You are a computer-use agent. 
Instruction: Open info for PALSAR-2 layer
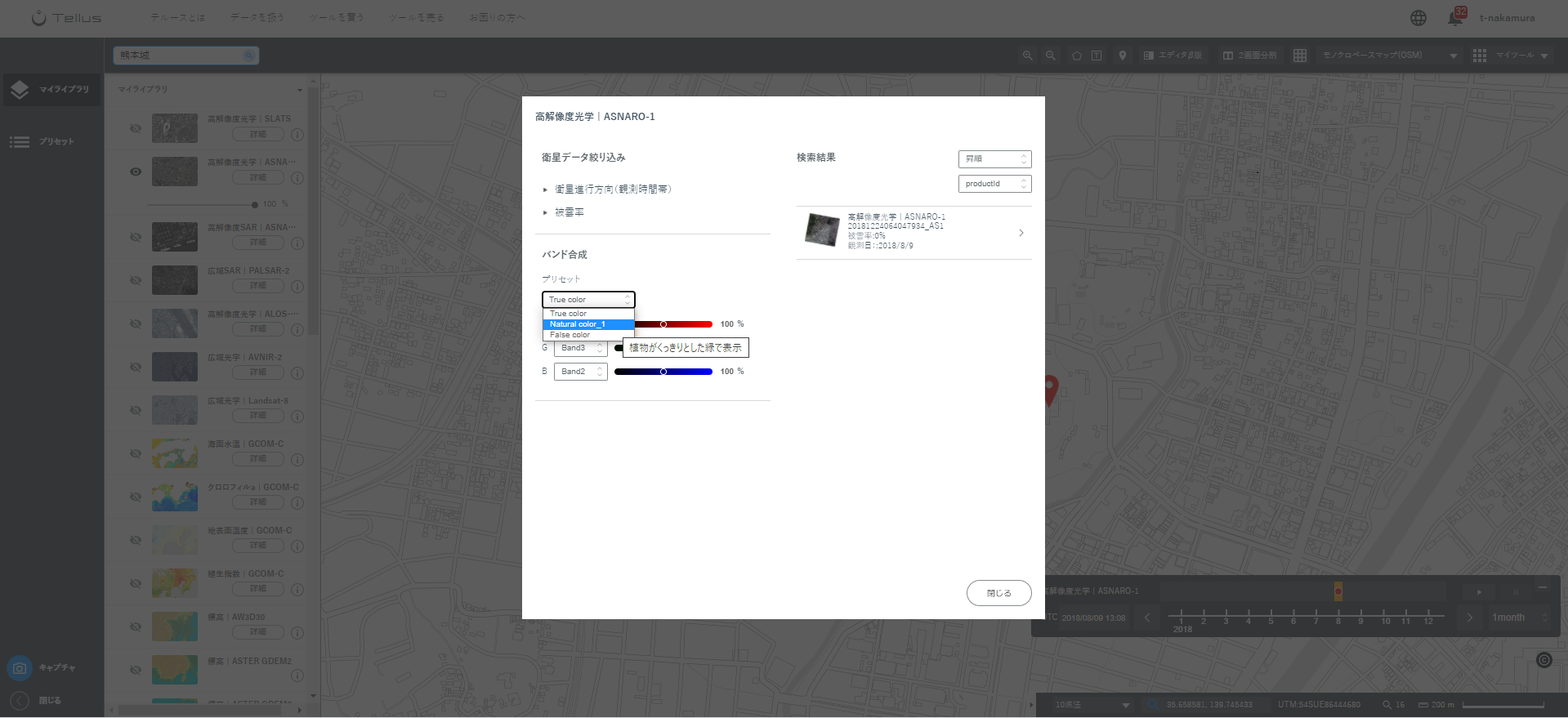pyautogui.click(x=297, y=287)
